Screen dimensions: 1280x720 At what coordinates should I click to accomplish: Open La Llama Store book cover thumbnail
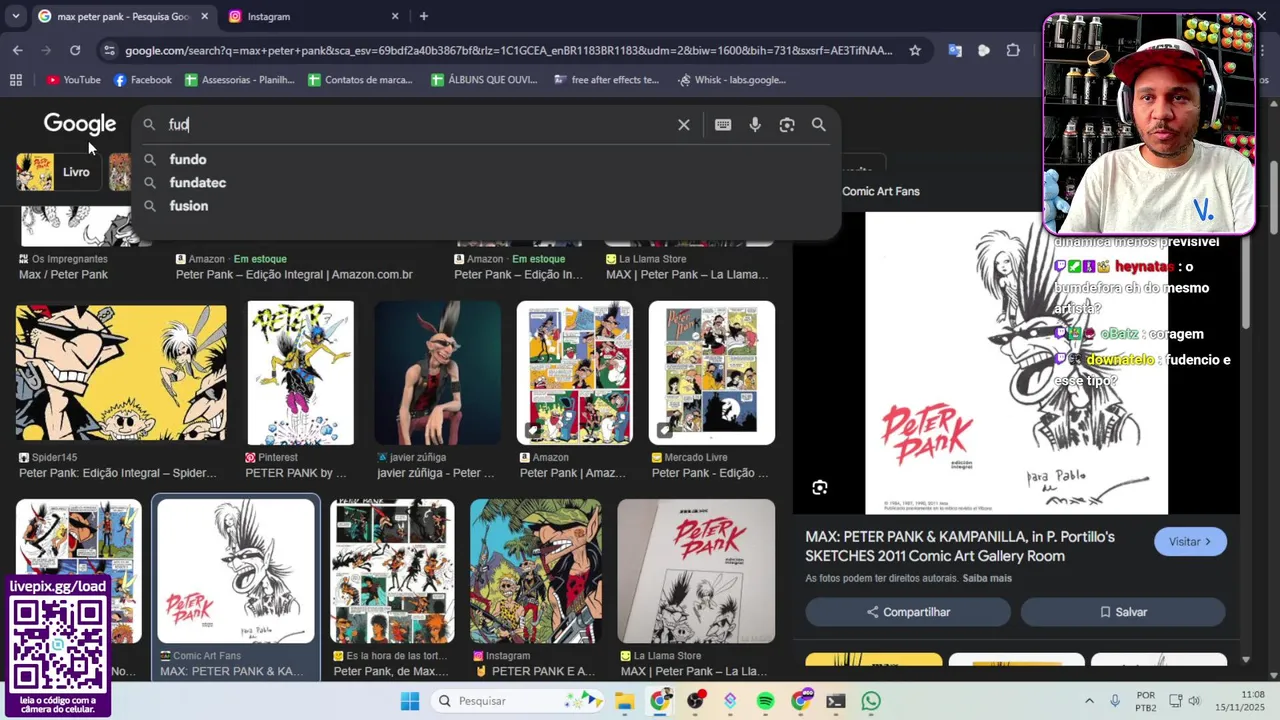coord(696,571)
